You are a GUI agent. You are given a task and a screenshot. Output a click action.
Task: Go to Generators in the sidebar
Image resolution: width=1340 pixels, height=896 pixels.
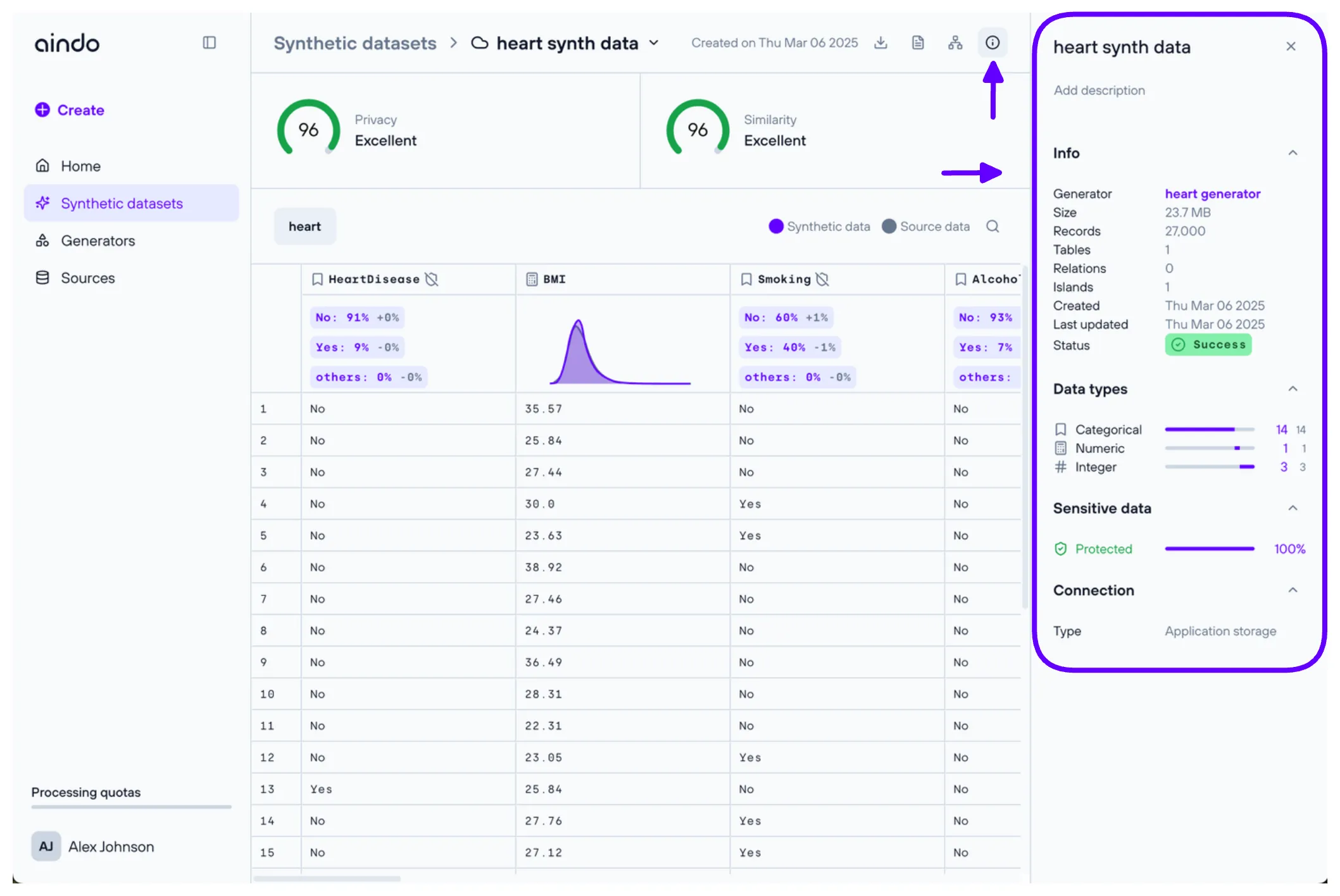pyautogui.click(x=97, y=241)
